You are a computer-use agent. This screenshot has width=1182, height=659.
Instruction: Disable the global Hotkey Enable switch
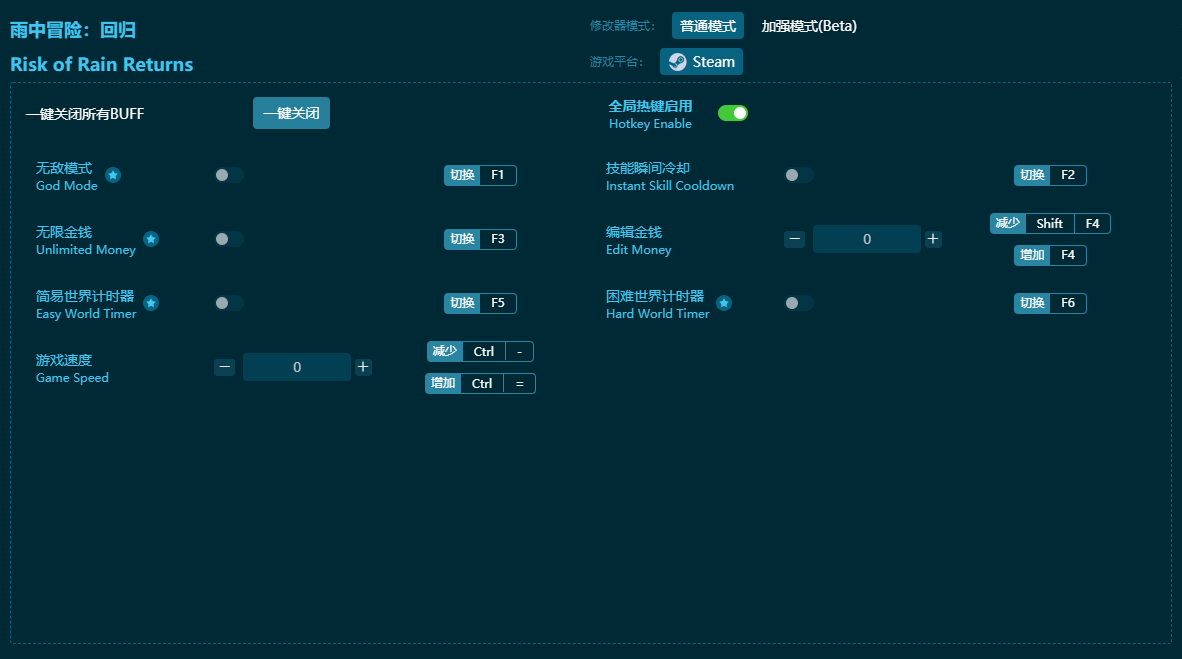pyautogui.click(x=733, y=113)
